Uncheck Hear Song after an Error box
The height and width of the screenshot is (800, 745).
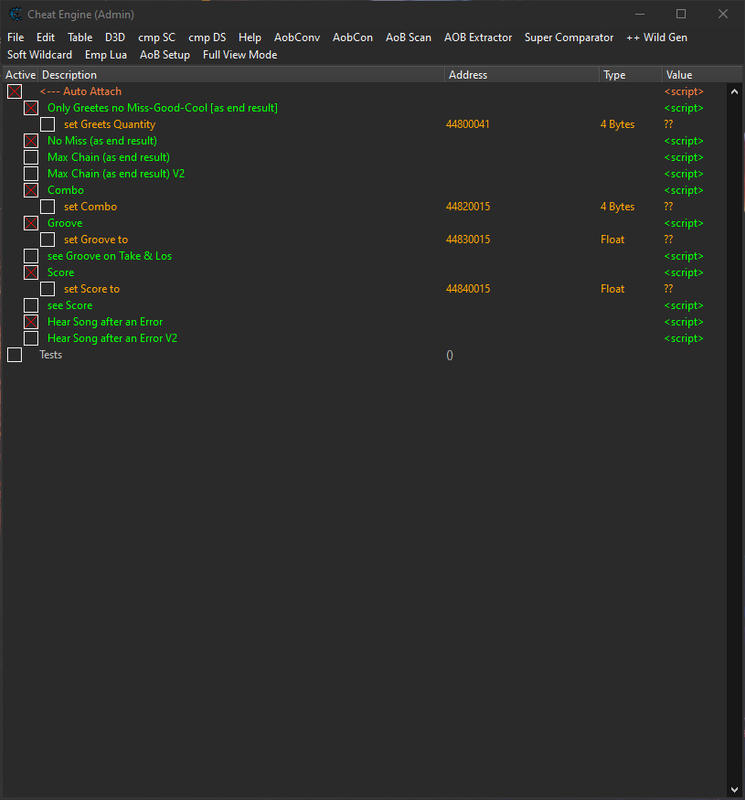pos(31,322)
